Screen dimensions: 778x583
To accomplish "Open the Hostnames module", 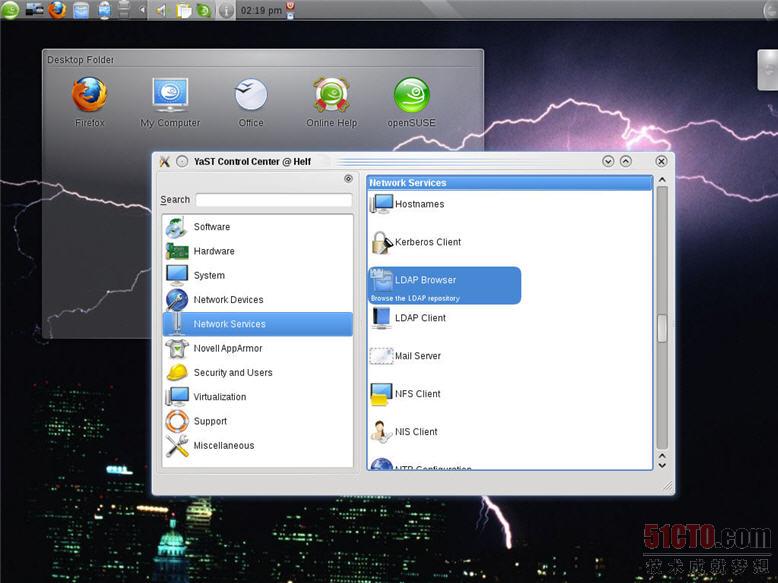I will (407, 204).
